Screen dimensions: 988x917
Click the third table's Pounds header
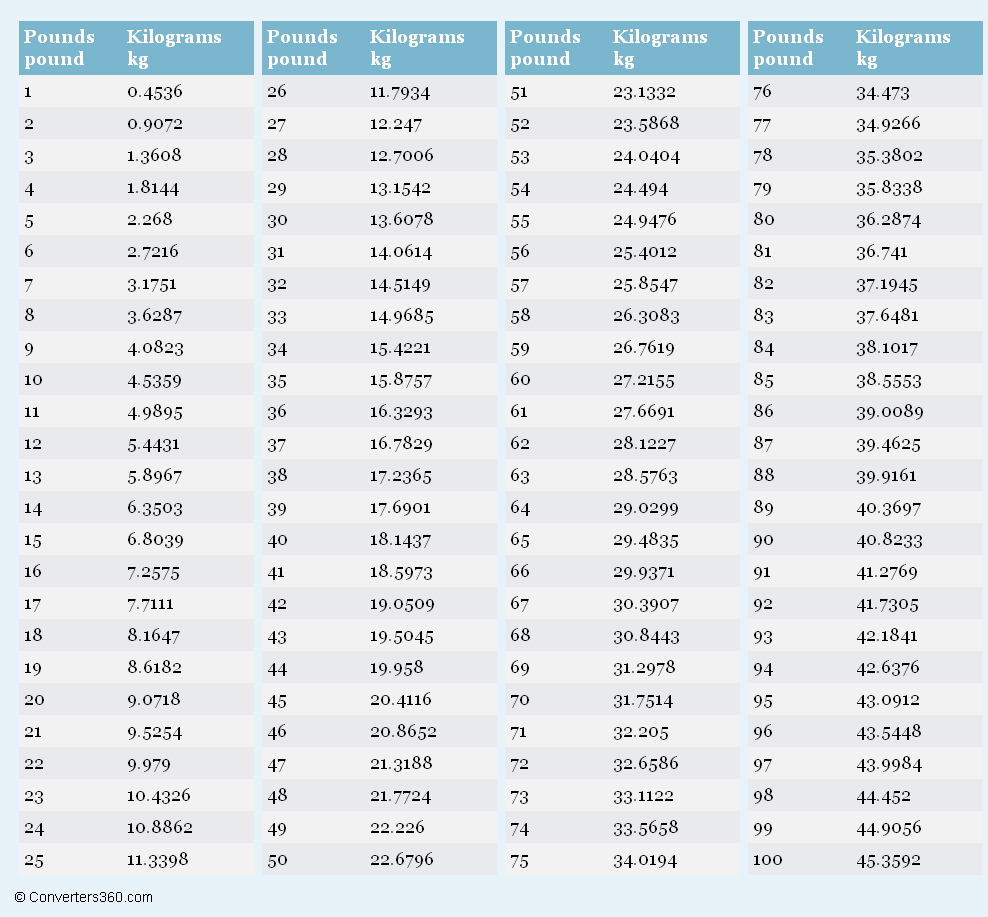(x=545, y=48)
